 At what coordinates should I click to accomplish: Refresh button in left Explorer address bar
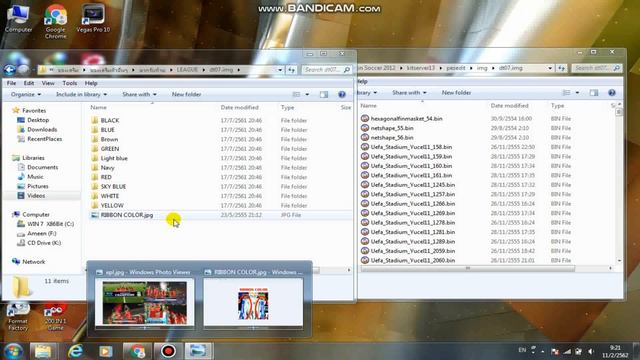click(291, 70)
